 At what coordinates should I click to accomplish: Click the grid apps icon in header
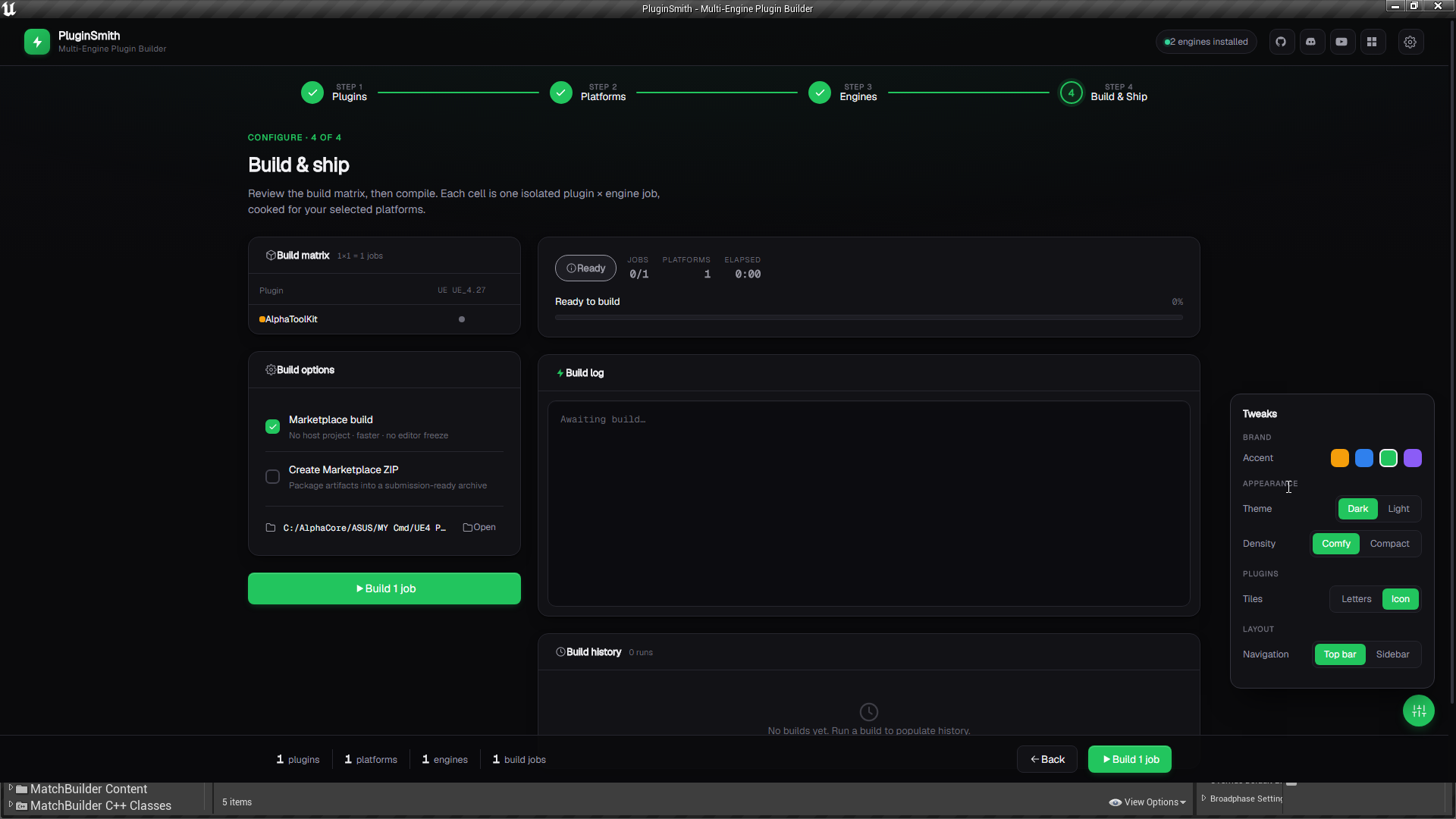coord(1372,42)
